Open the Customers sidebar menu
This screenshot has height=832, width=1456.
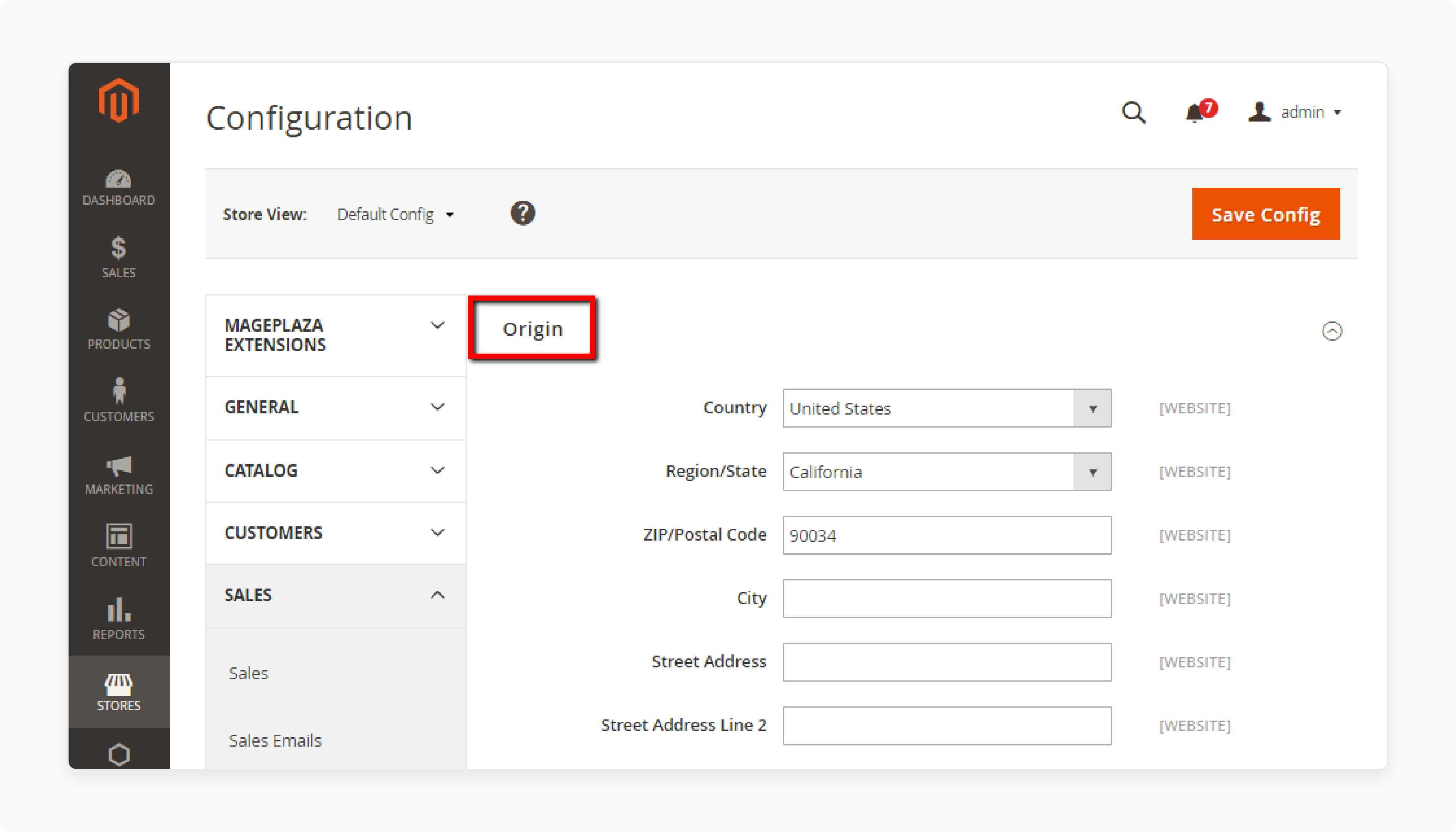pos(119,401)
